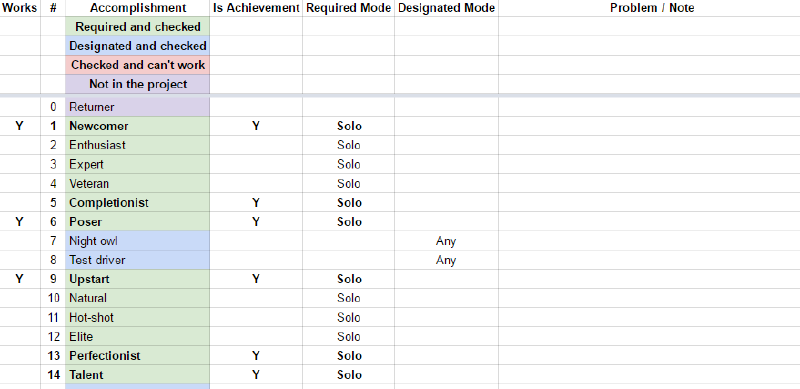
Task: Select Is Achievement Y for Completionist
Action: 256,203
